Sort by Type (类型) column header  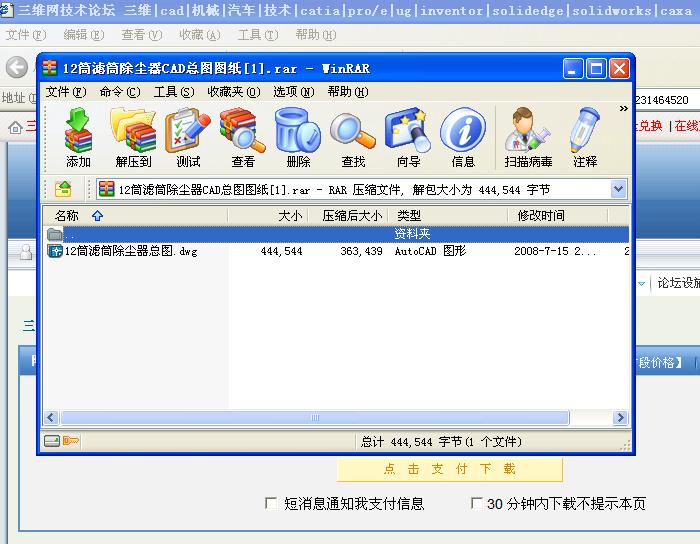coord(448,216)
